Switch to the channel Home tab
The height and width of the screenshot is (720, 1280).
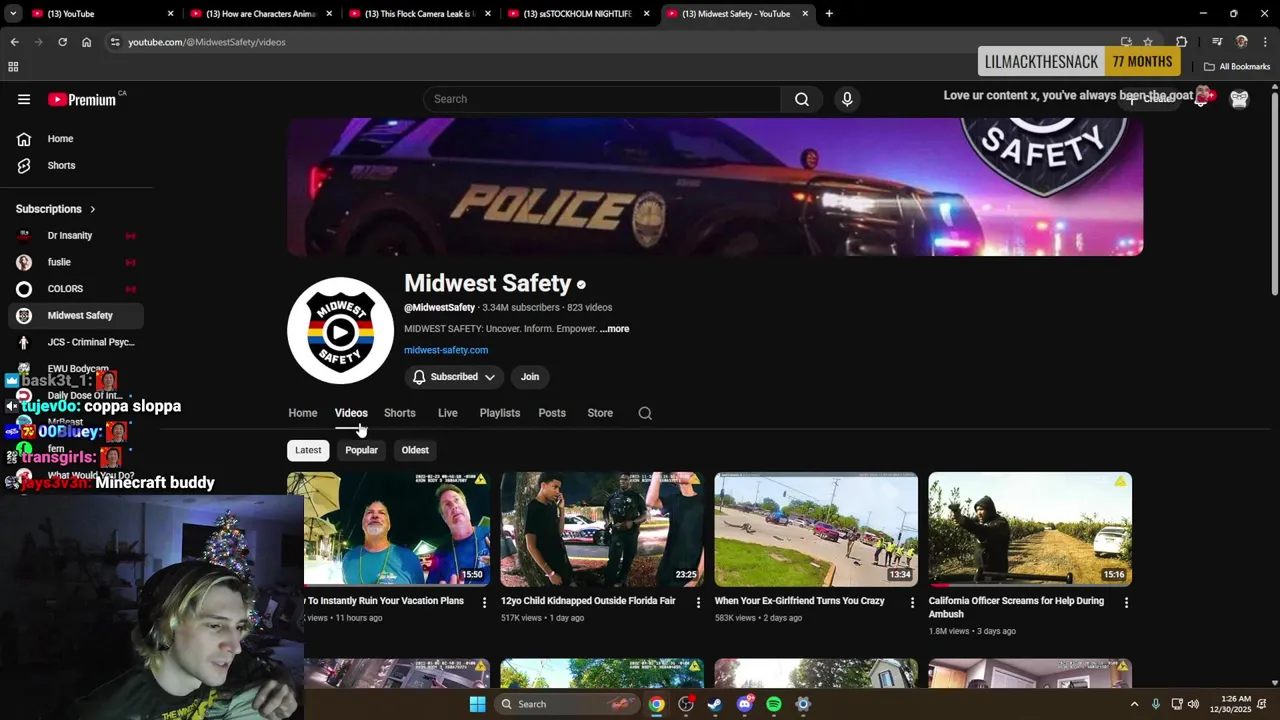pyautogui.click(x=303, y=413)
